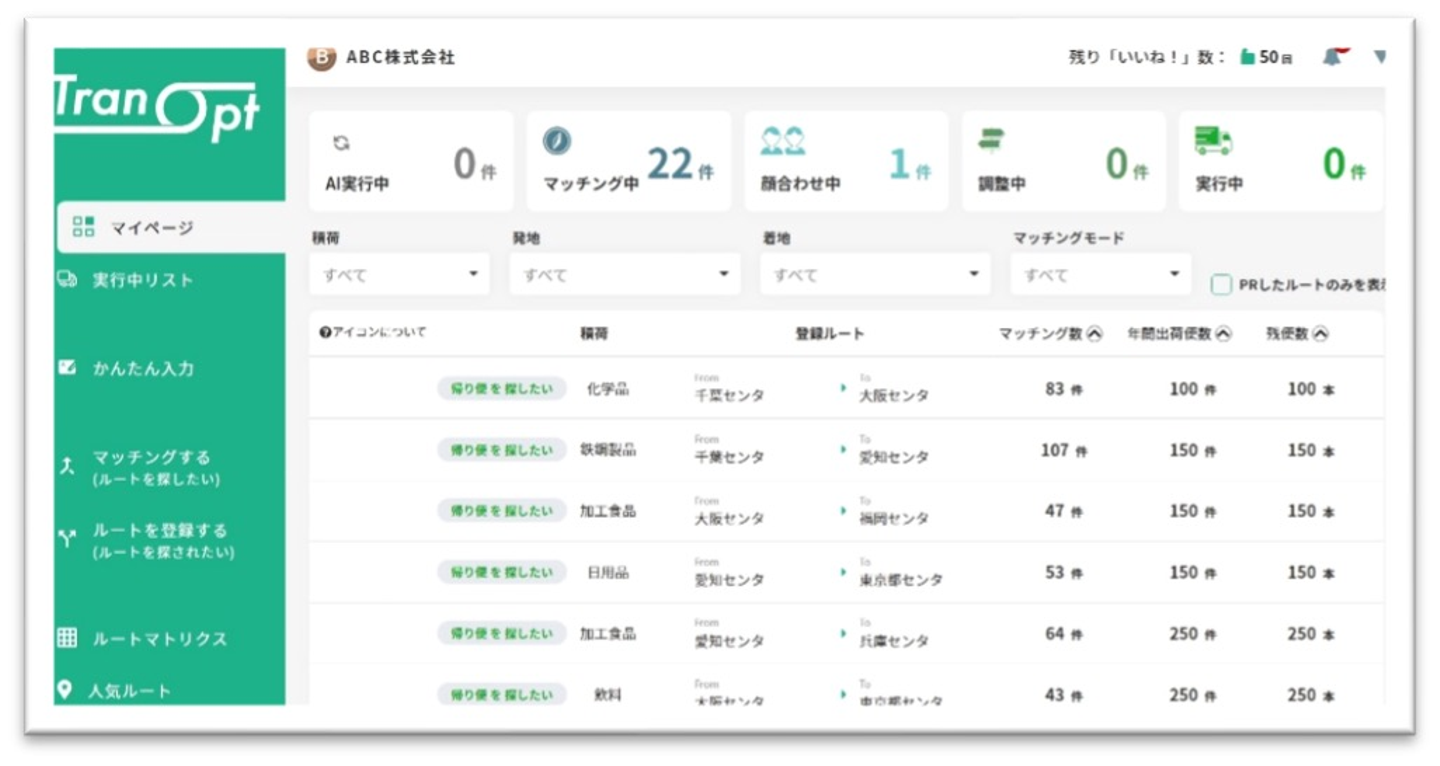Click the ABC株式会社 avatar icon
This screenshot has height=766, width=1440.
(321, 57)
